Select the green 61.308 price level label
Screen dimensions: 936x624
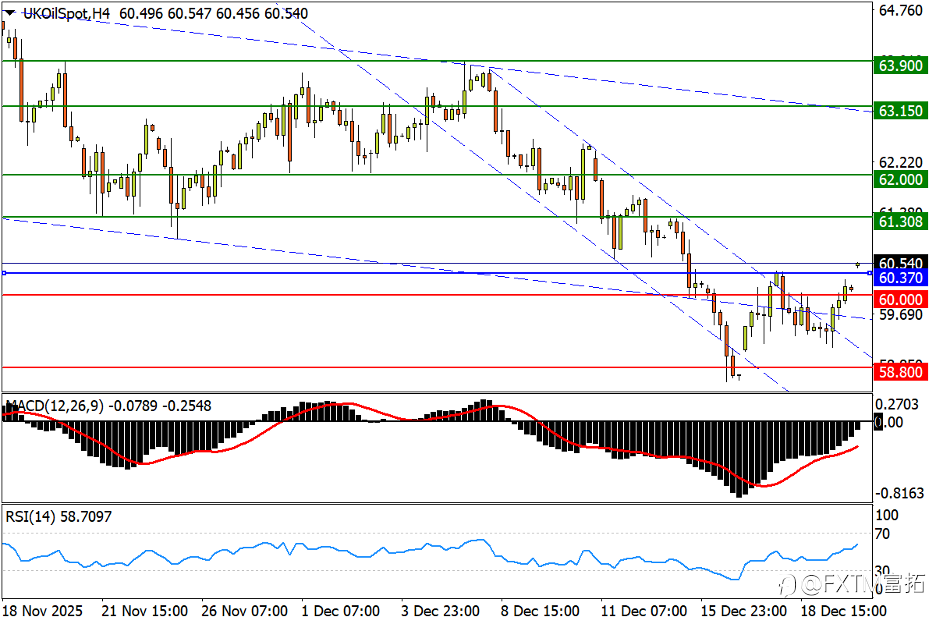pos(901,222)
